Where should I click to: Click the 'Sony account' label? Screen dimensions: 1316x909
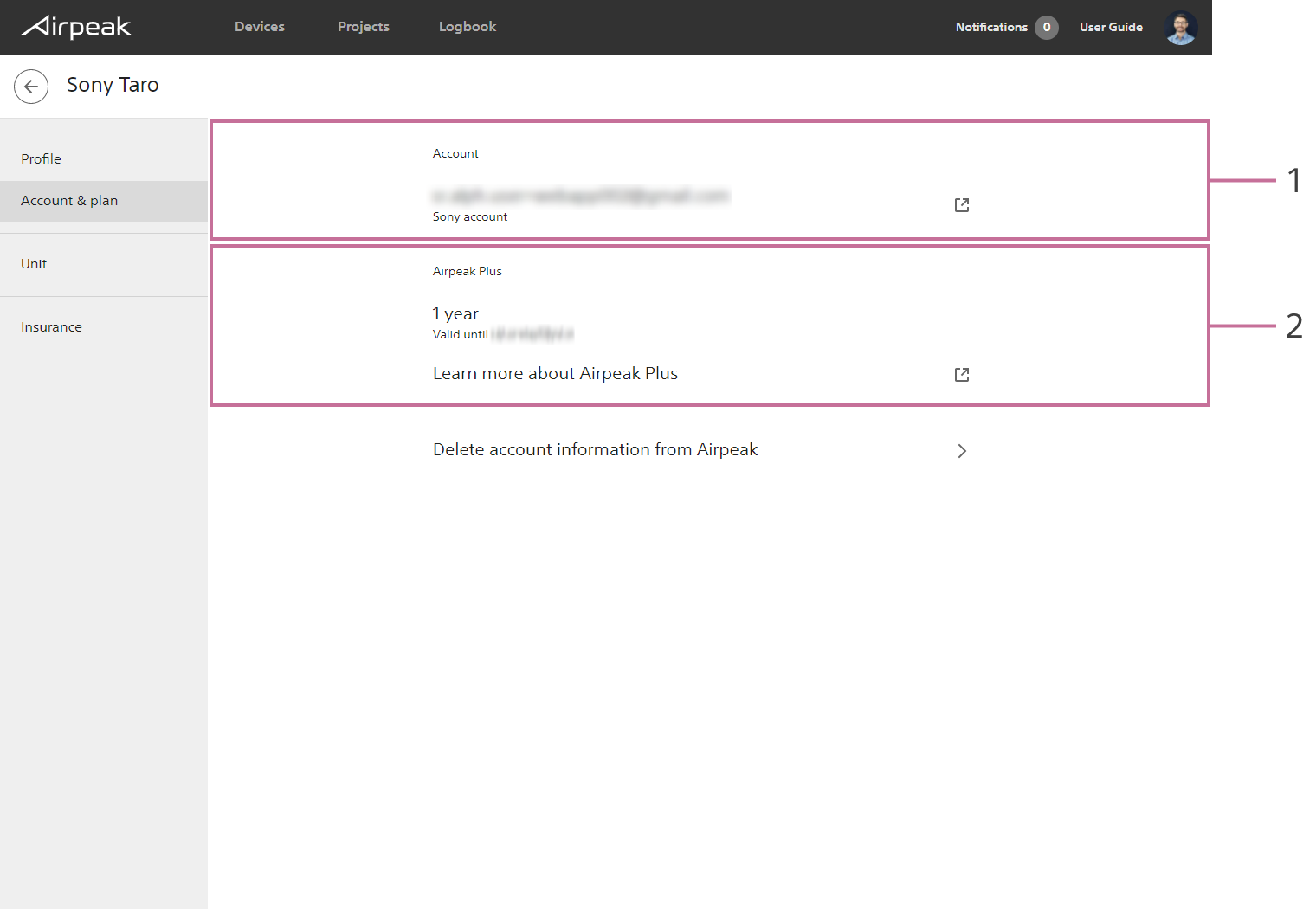[x=470, y=216]
